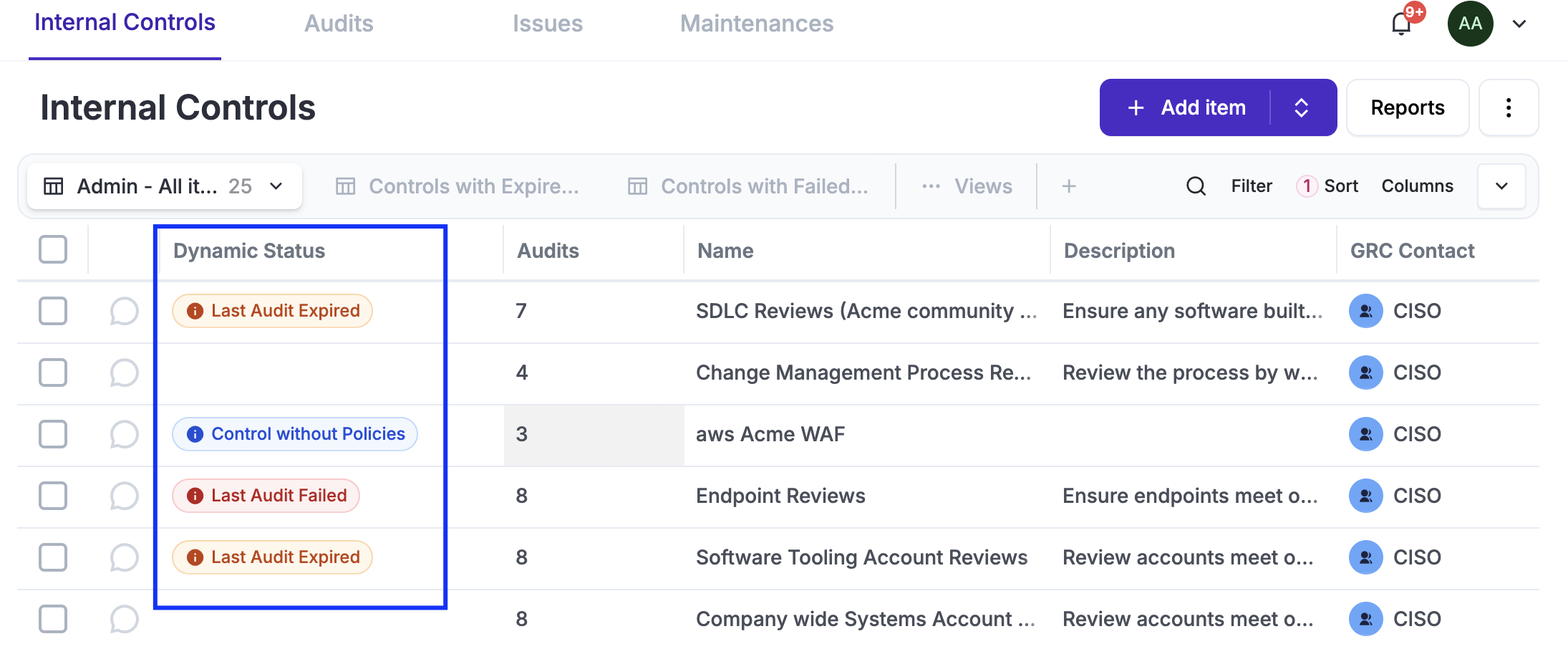1568x649 pixels.
Task: Go to the Issues tab
Action: [547, 24]
